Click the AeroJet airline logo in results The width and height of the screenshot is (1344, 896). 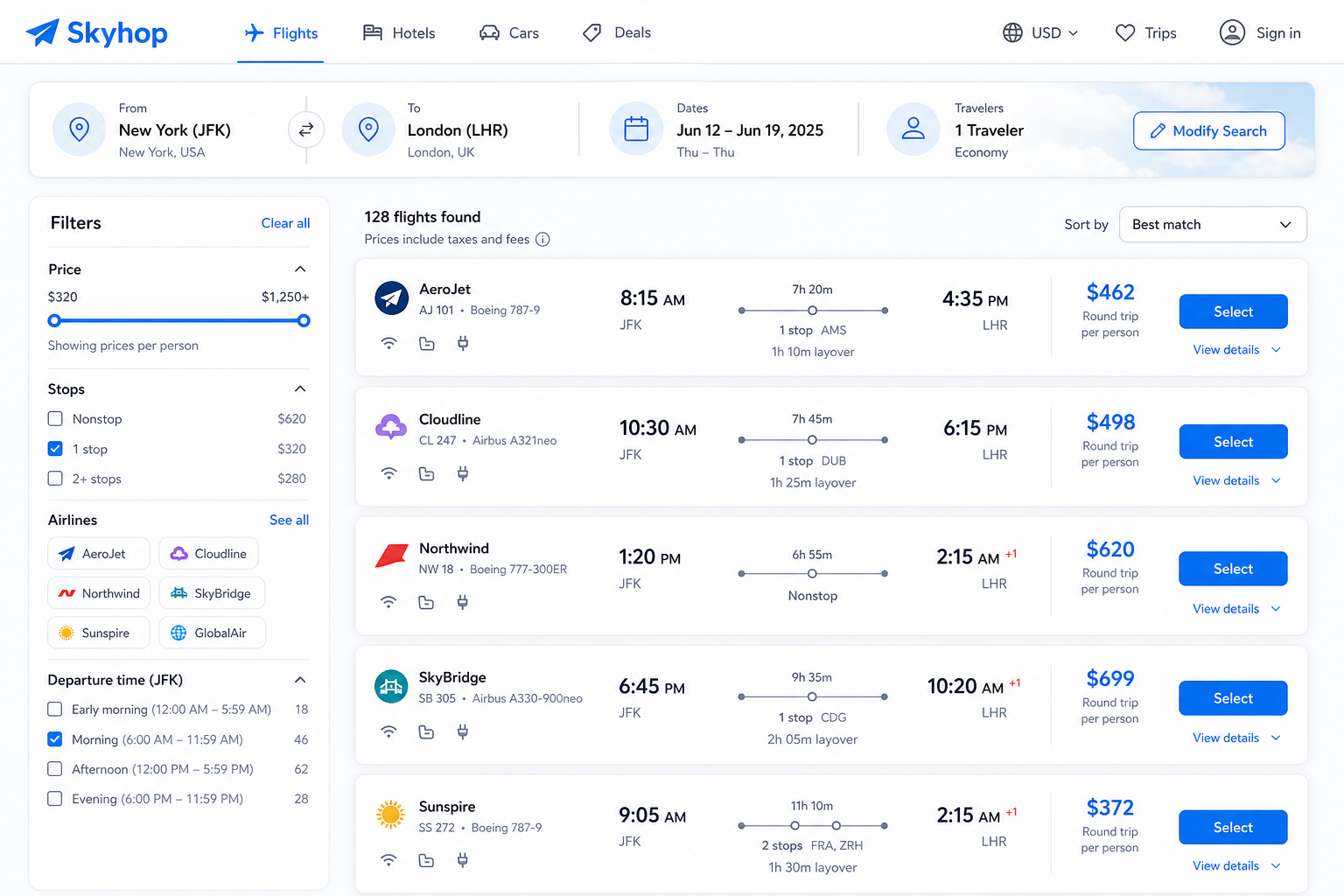point(391,298)
